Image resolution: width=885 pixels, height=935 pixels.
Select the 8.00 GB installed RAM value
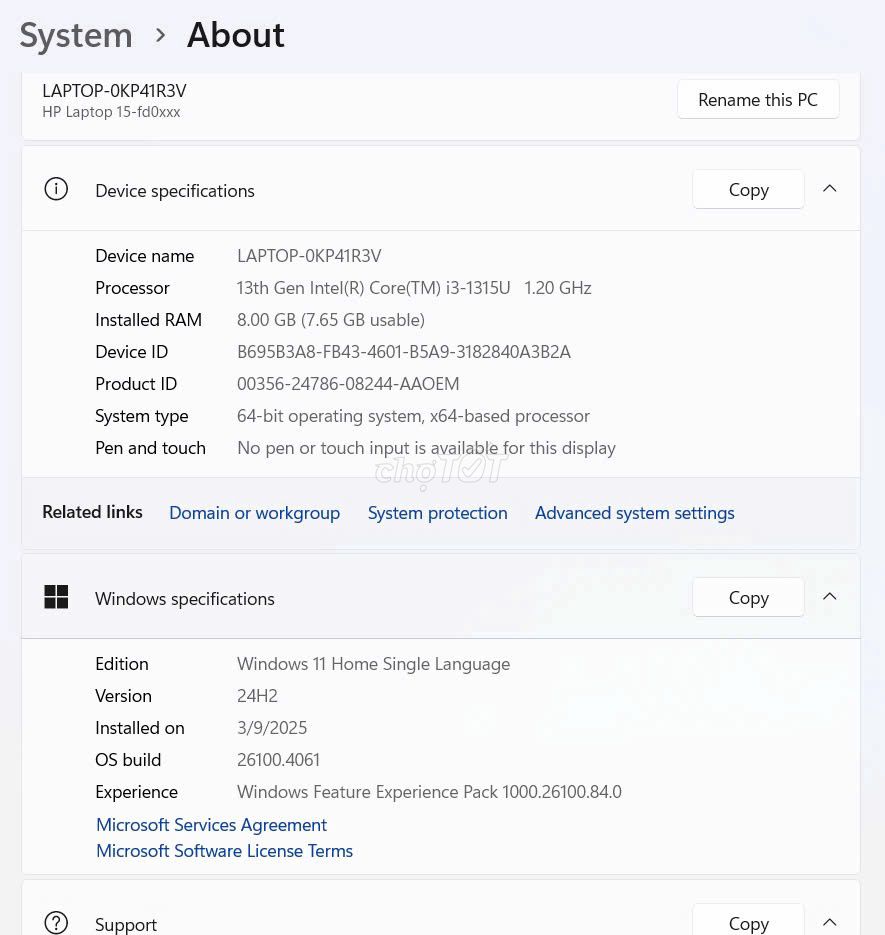[331, 320]
